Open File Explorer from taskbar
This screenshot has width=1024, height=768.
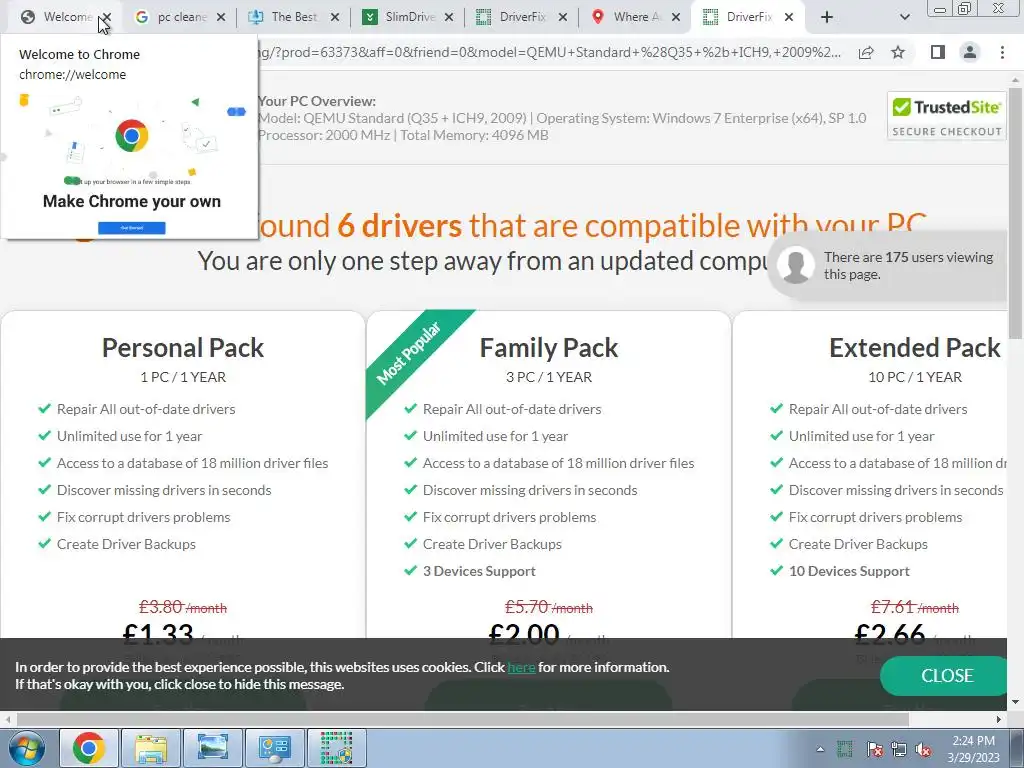[x=151, y=748]
